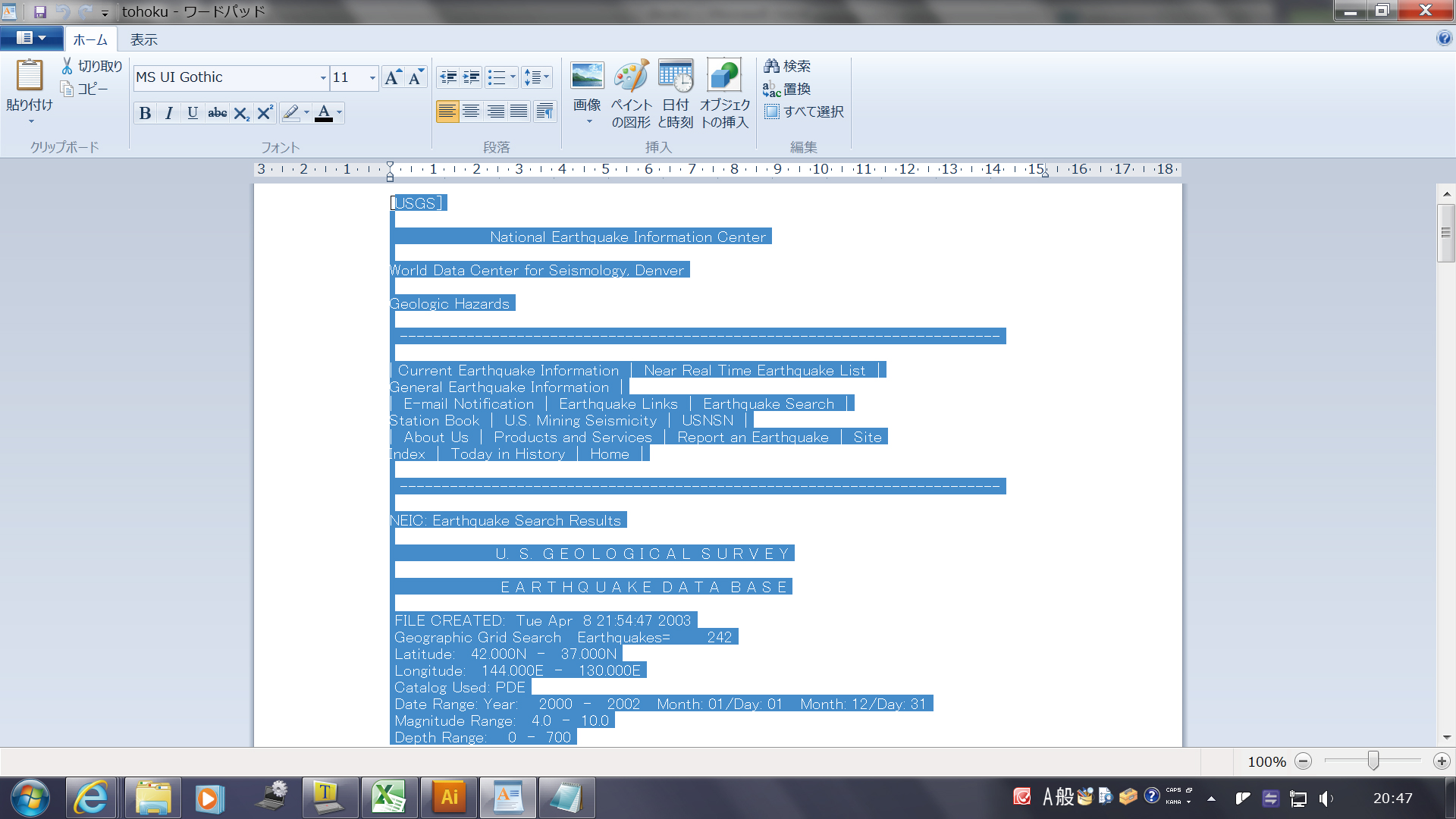Viewport: 1456px width, 819px height.
Task: Center align text
Action: 471,112
